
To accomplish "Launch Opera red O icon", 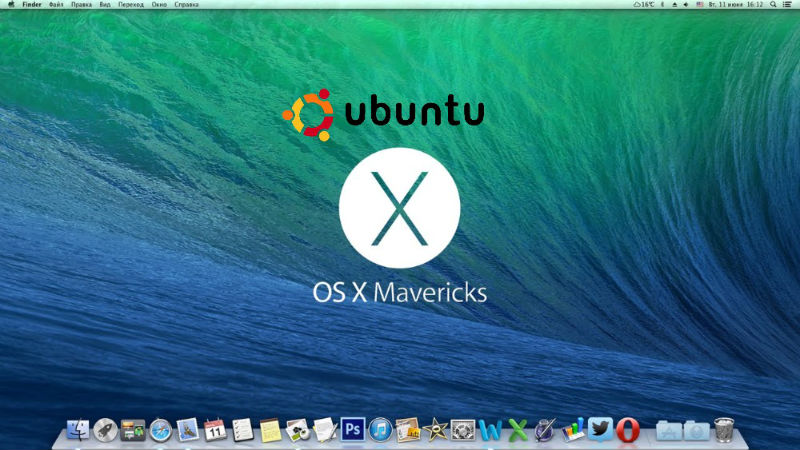I will coord(628,430).
